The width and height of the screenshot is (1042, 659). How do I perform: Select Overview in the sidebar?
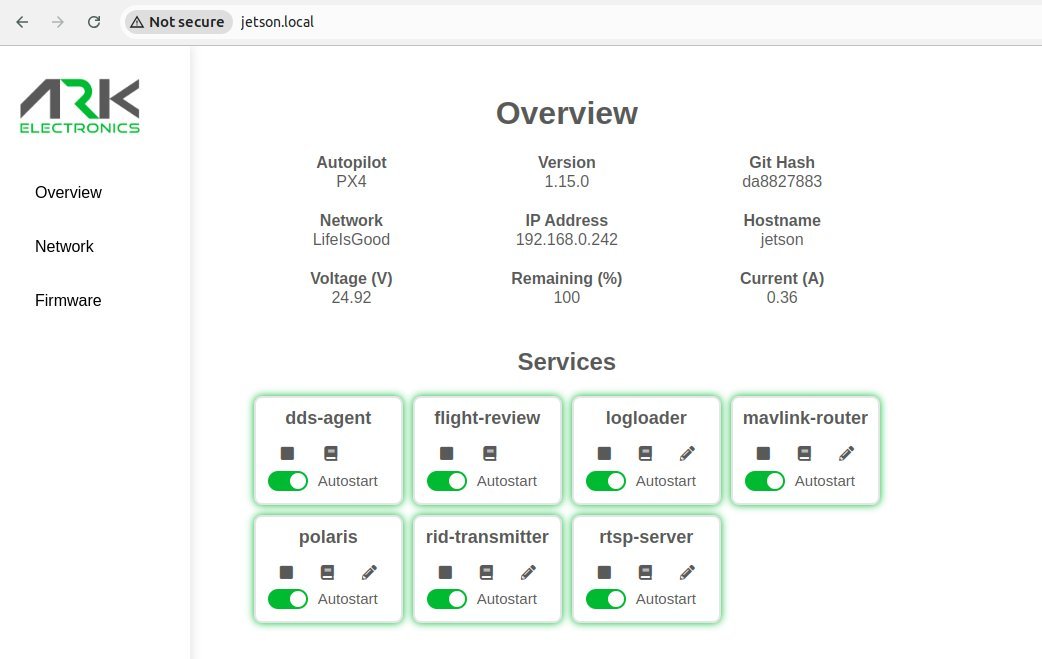[68, 193]
